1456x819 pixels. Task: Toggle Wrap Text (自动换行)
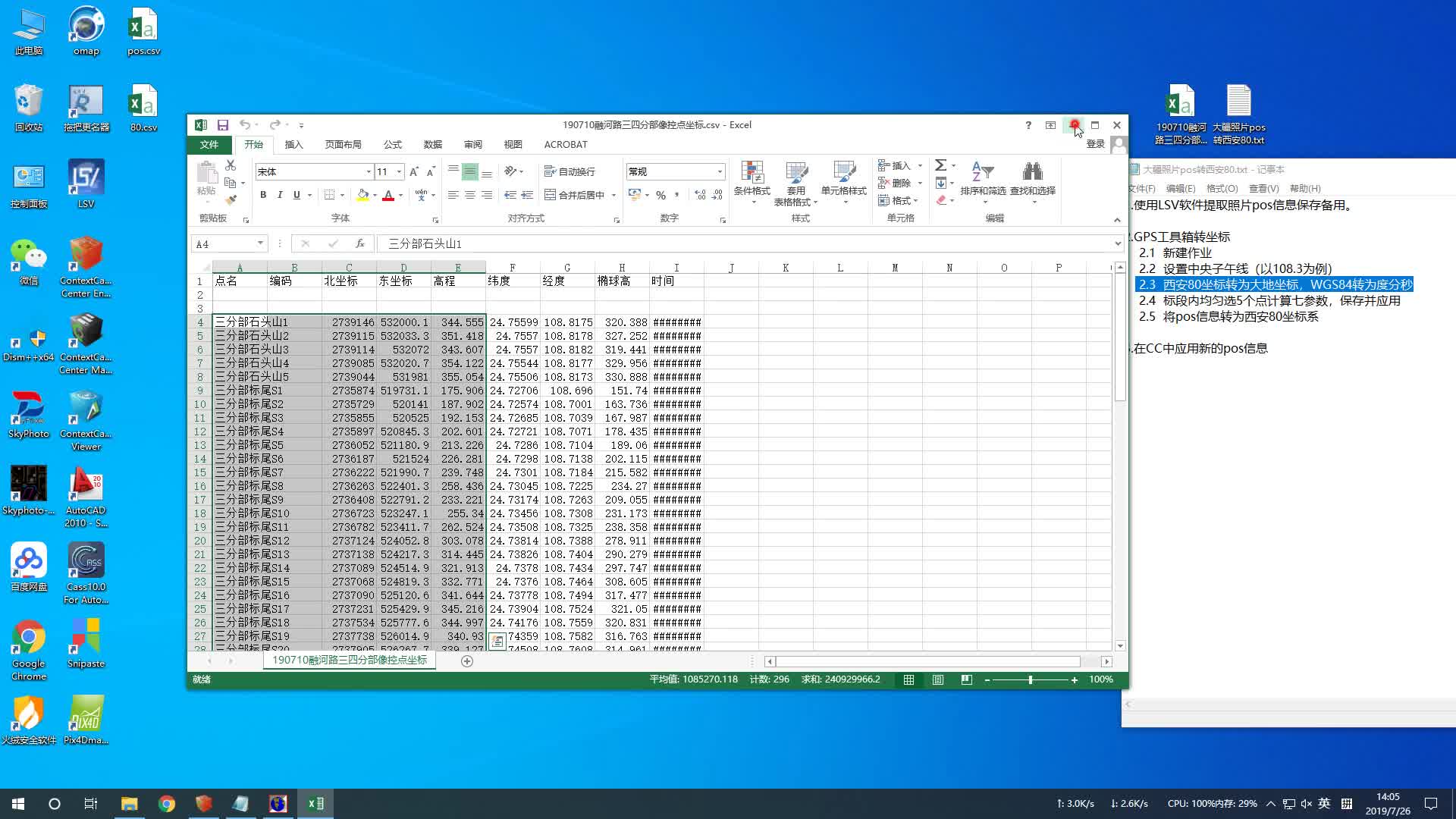570,172
